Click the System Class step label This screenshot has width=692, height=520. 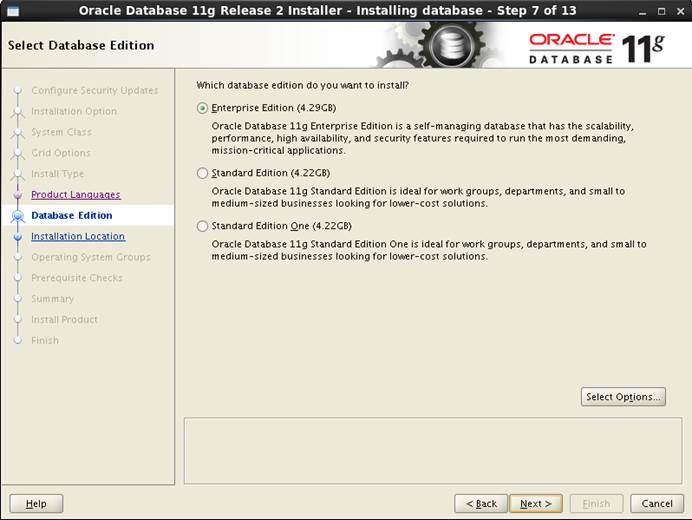[61, 132]
